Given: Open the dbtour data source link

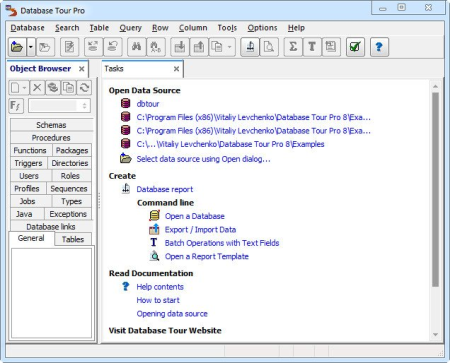Looking at the screenshot, I should pyautogui.click(x=148, y=104).
